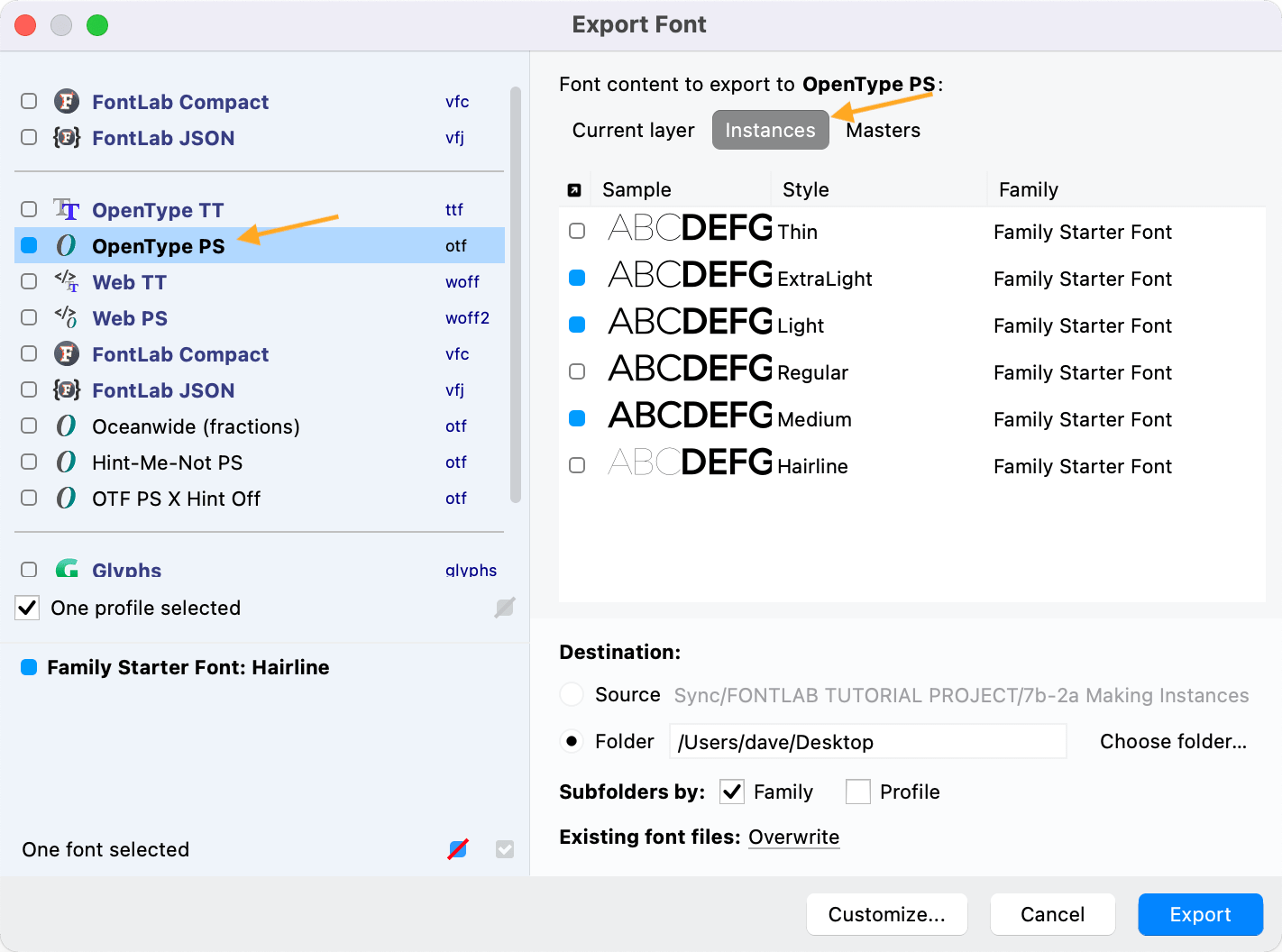1282x952 pixels.
Task: Click the OpenType TT profile icon
Action: click(67, 209)
